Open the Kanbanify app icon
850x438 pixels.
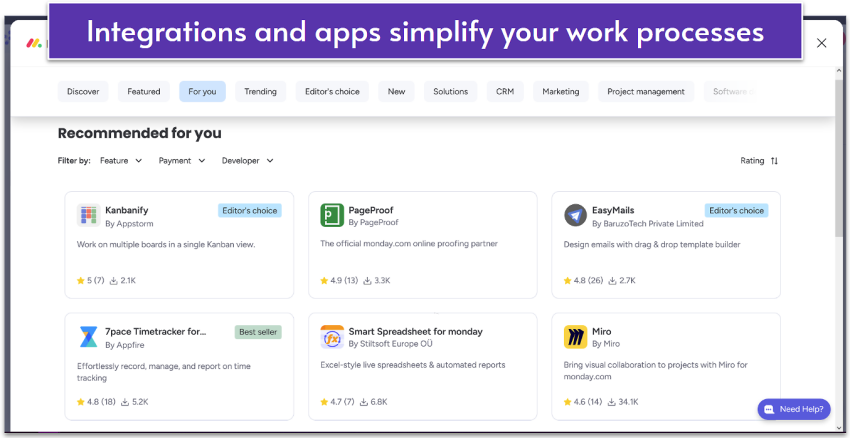[x=88, y=215]
